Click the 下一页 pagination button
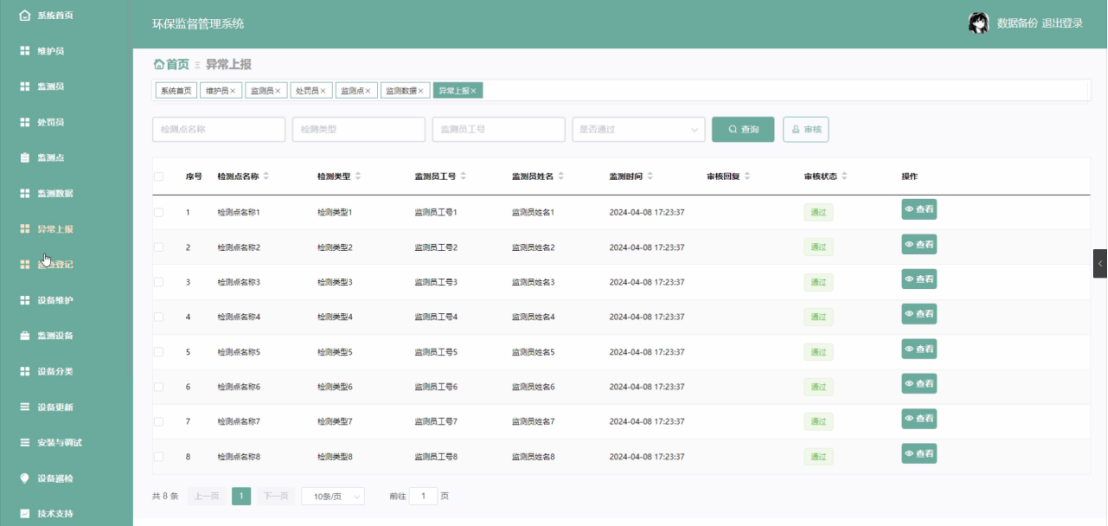Image resolution: width=1108 pixels, height=526 pixels. tap(276, 496)
